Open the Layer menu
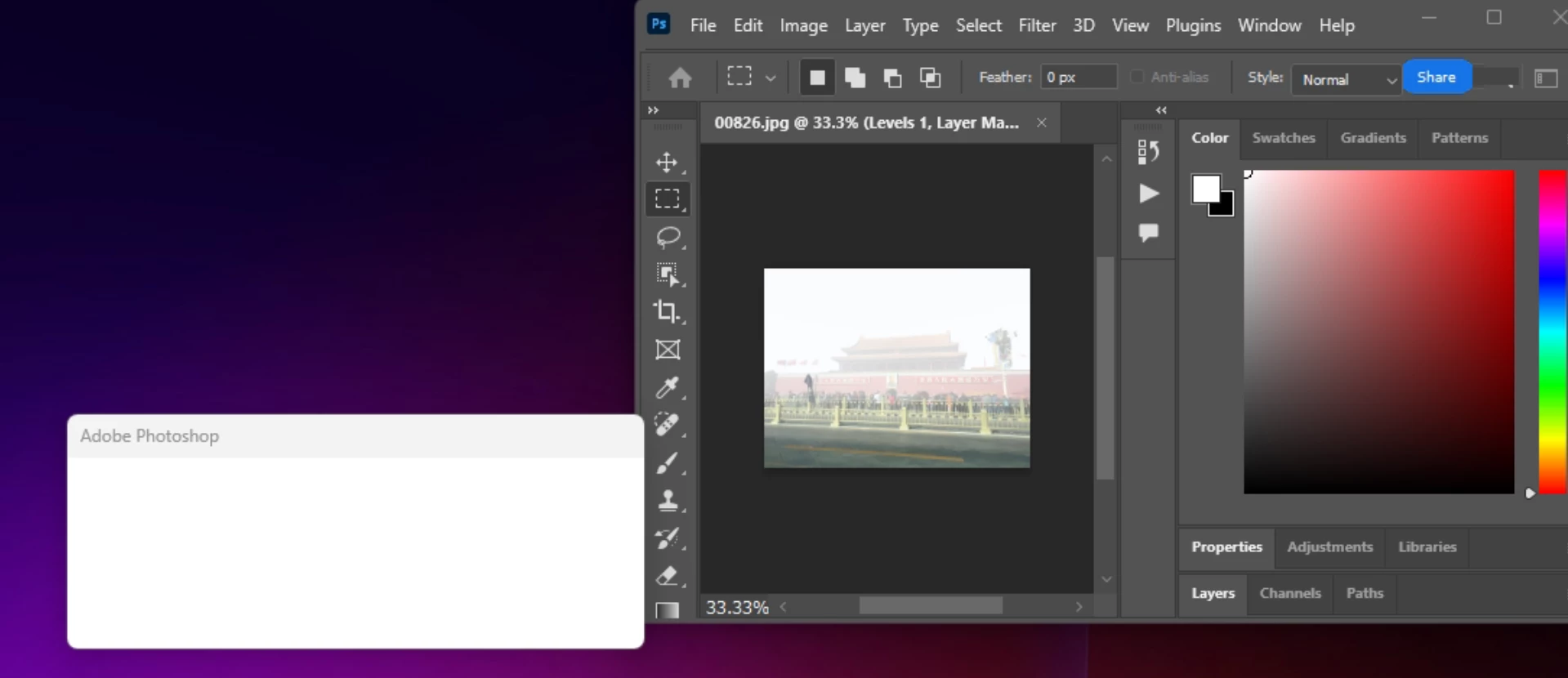 [x=864, y=25]
